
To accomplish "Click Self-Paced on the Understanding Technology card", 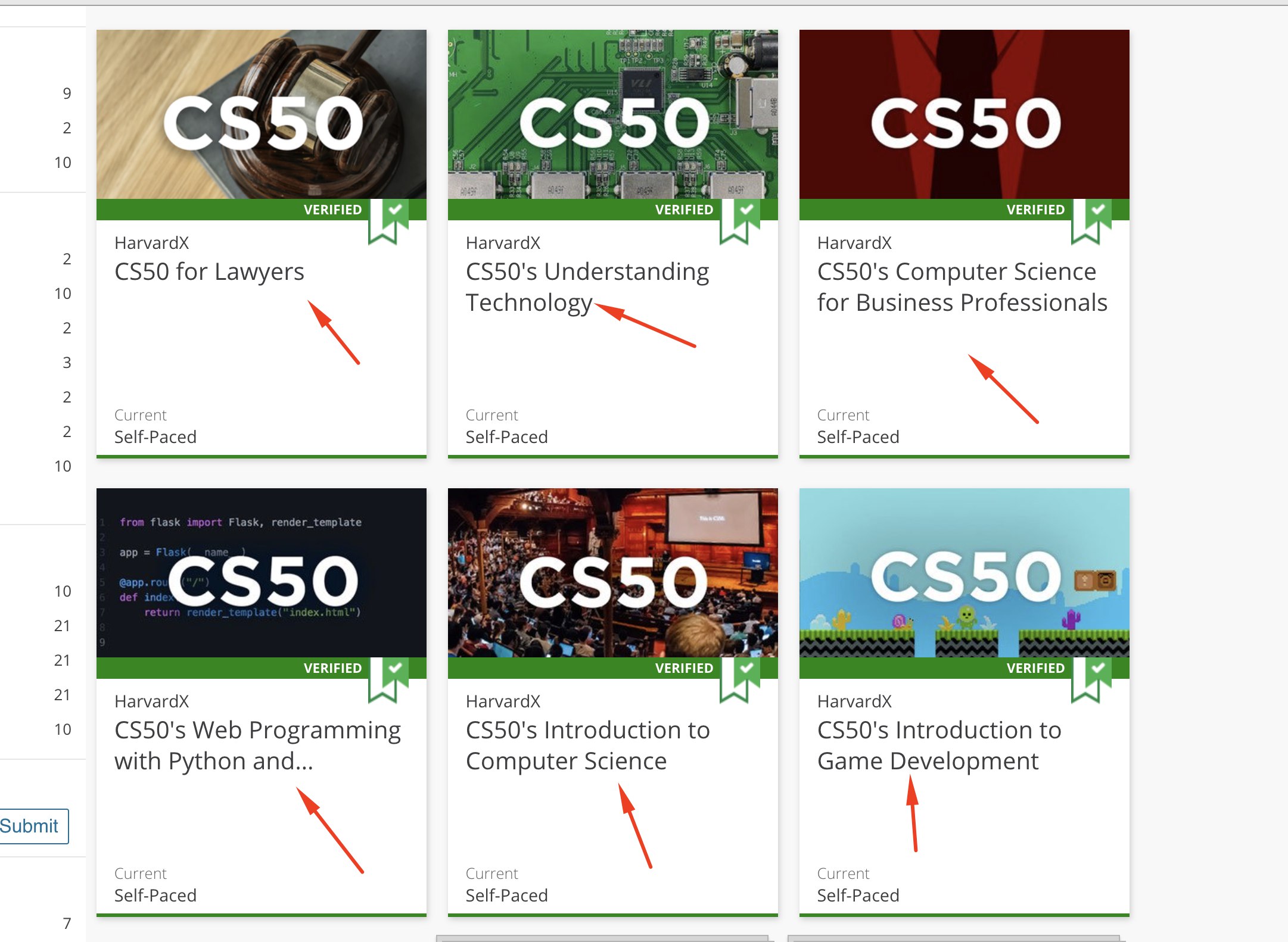I will (x=507, y=437).
